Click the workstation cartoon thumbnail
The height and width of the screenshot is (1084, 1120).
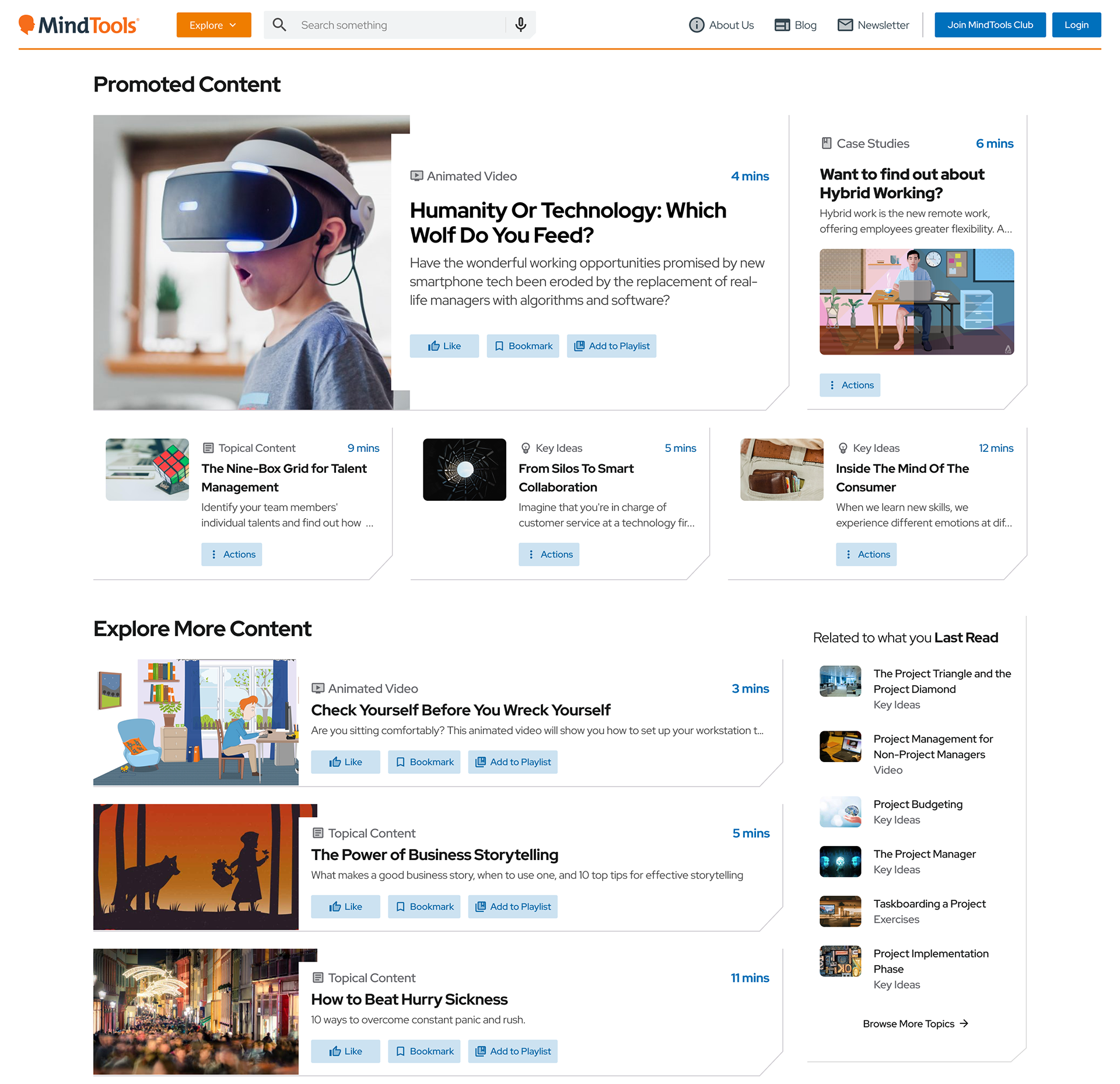pyautogui.click(x=196, y=722)
